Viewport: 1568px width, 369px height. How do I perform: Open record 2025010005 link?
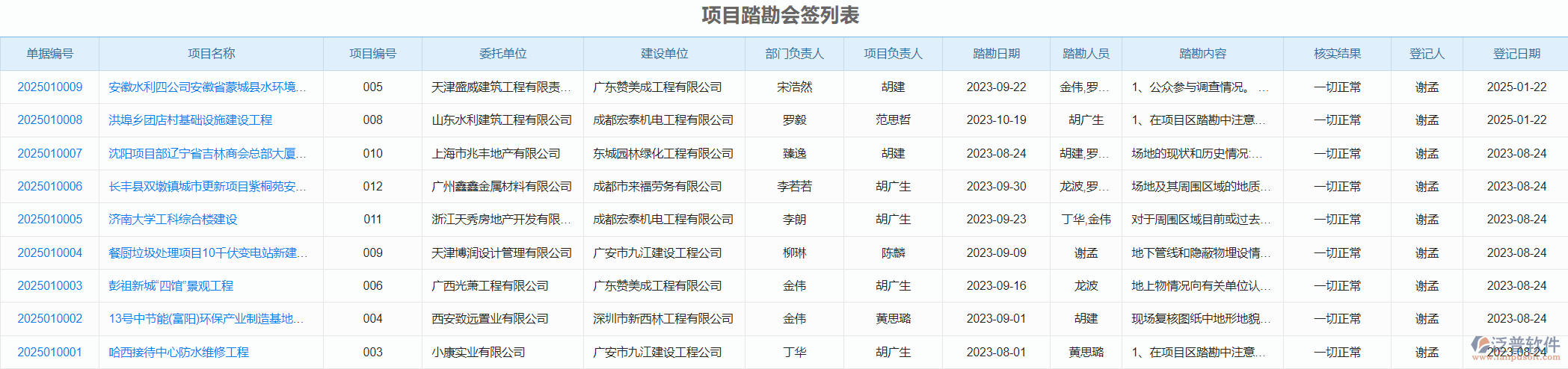click(x=50, y=220)
